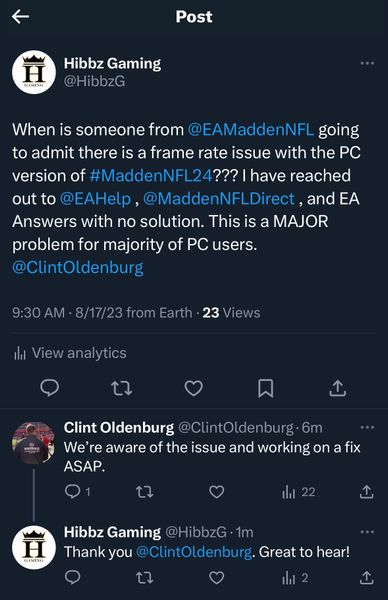Repost Clint Oldenburg's reply
This screenshot has height=600, width=388.
[145, 492]
